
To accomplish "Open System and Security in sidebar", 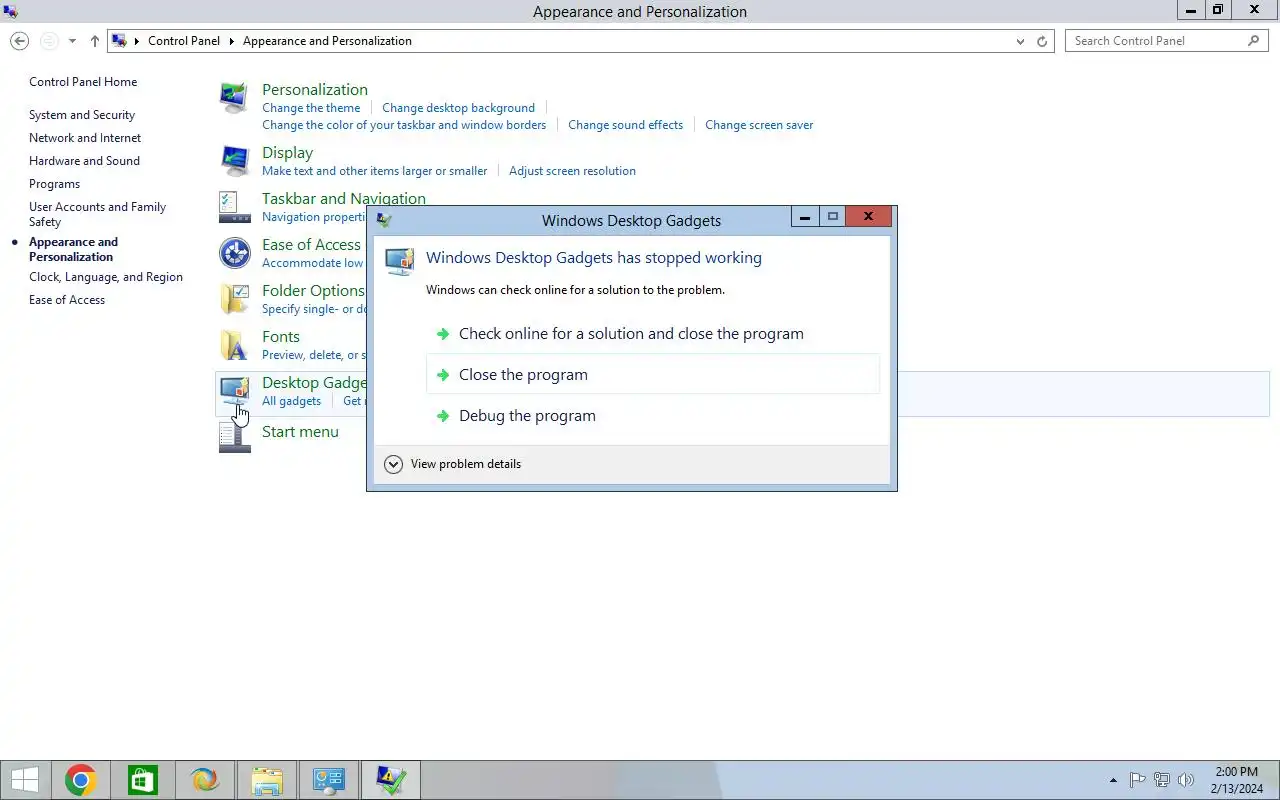I will [x=82, y=115].
